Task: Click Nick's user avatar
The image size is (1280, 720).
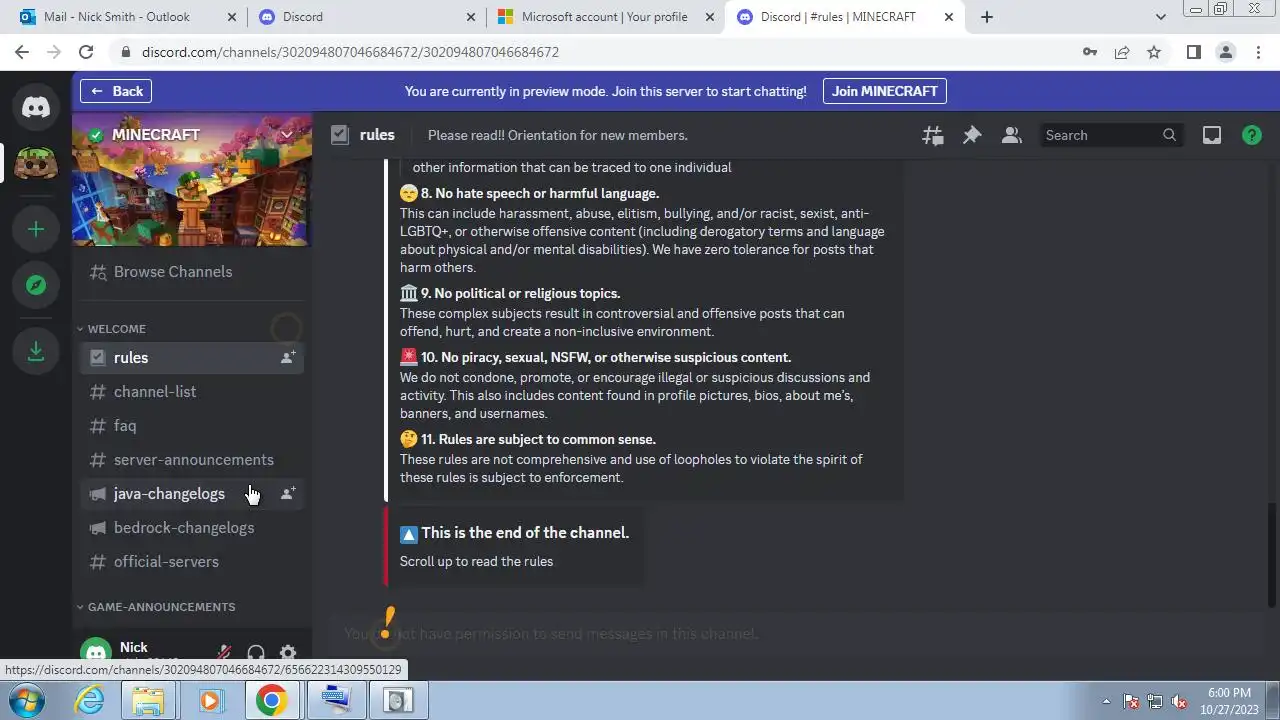Action: tap(96, 654)
